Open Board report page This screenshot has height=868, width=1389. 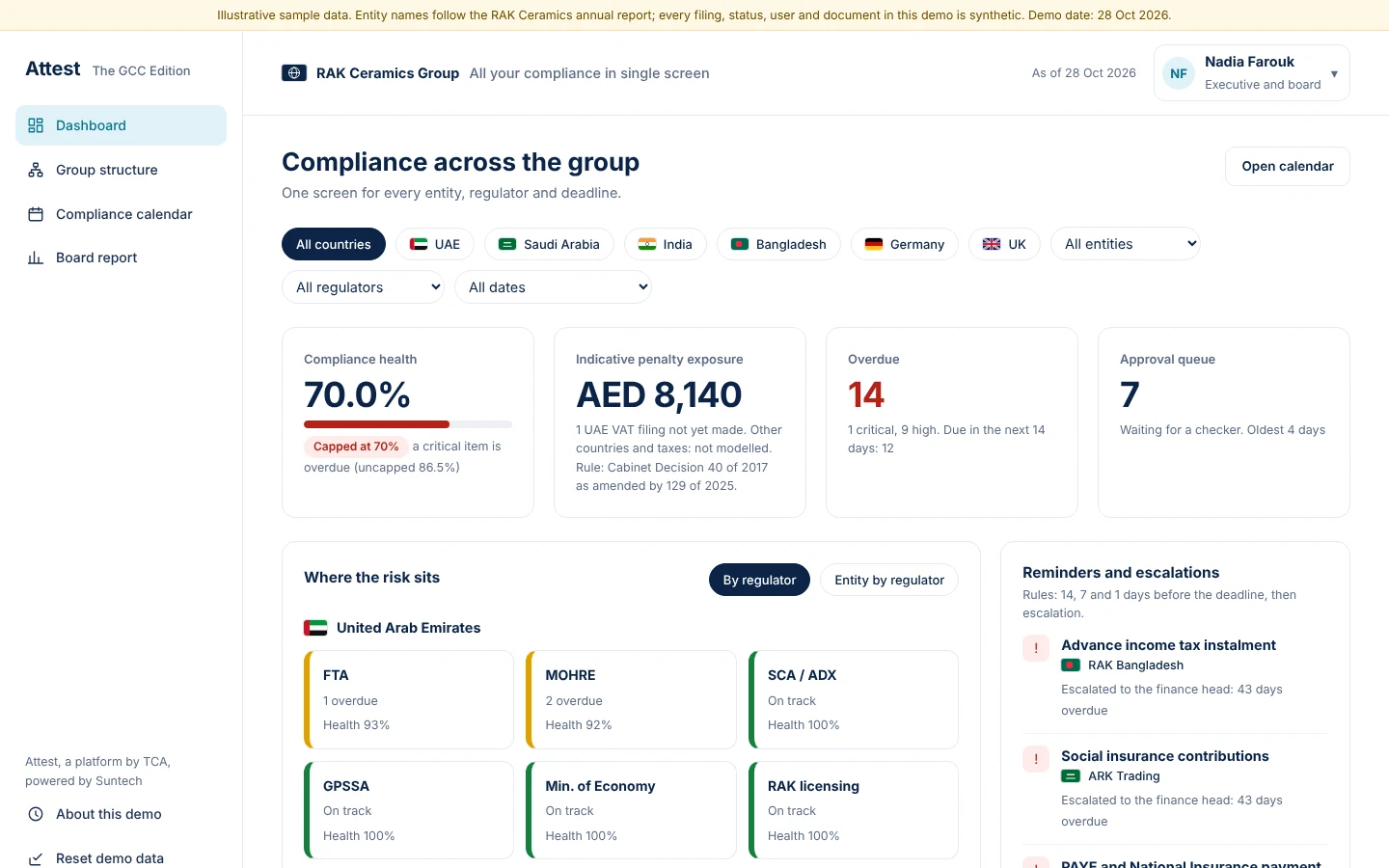click(121, 258)
